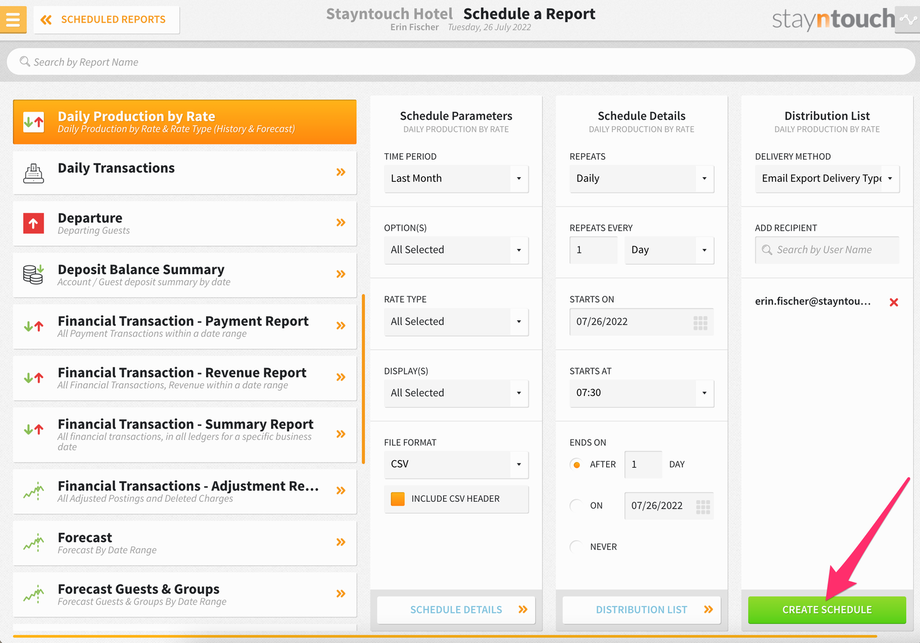Open the File Format CSV dropdown
The height and width of the screenshot is (643, 920).
click(456, 464)
